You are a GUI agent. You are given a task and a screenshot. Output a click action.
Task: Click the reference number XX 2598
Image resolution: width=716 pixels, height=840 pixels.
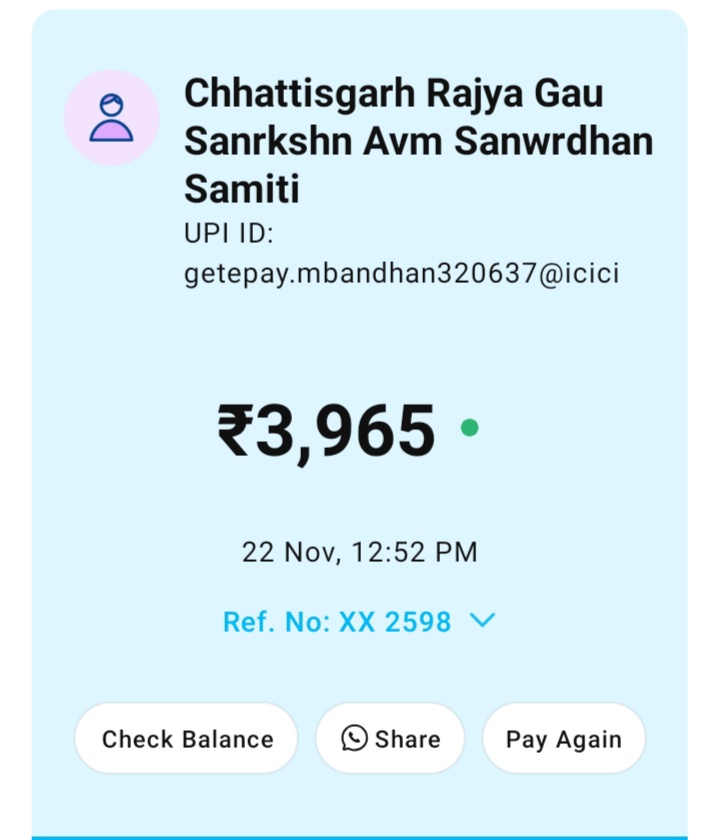(x=395, y=622)
